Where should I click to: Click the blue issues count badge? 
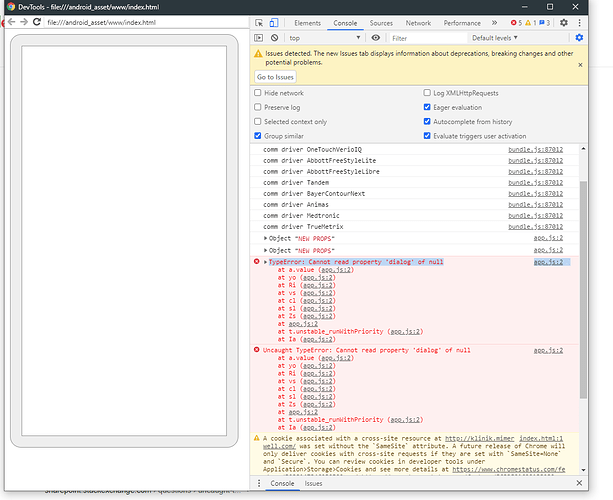545,23
